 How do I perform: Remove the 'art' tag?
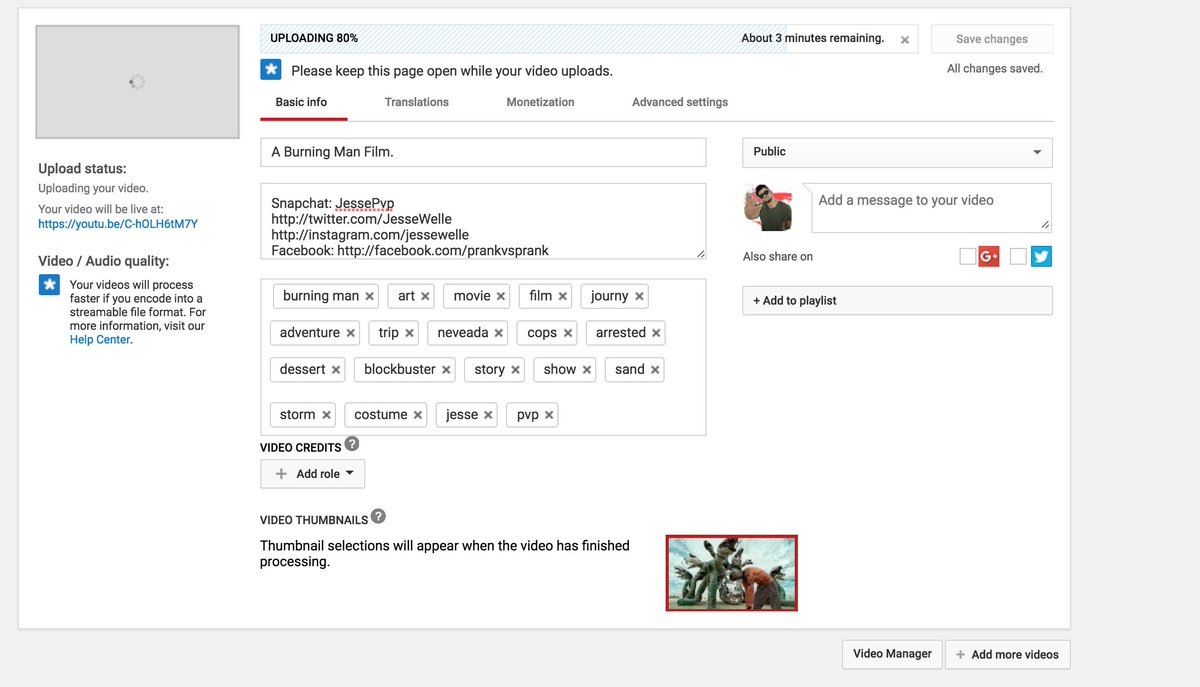pyautogui.click(x=425, y=297)
